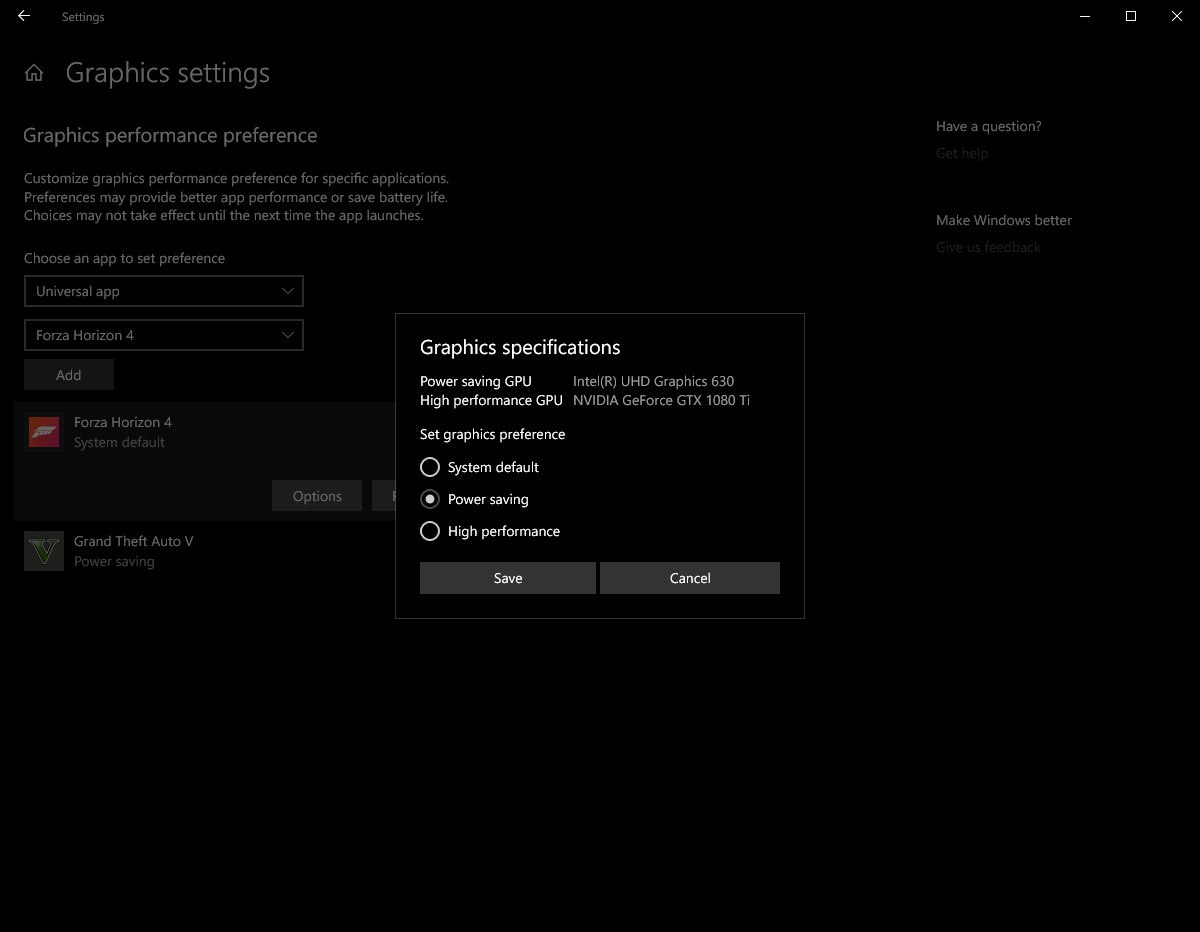
Task: Click the Forza Horizon 4 app icon
Action: (44, 432)
